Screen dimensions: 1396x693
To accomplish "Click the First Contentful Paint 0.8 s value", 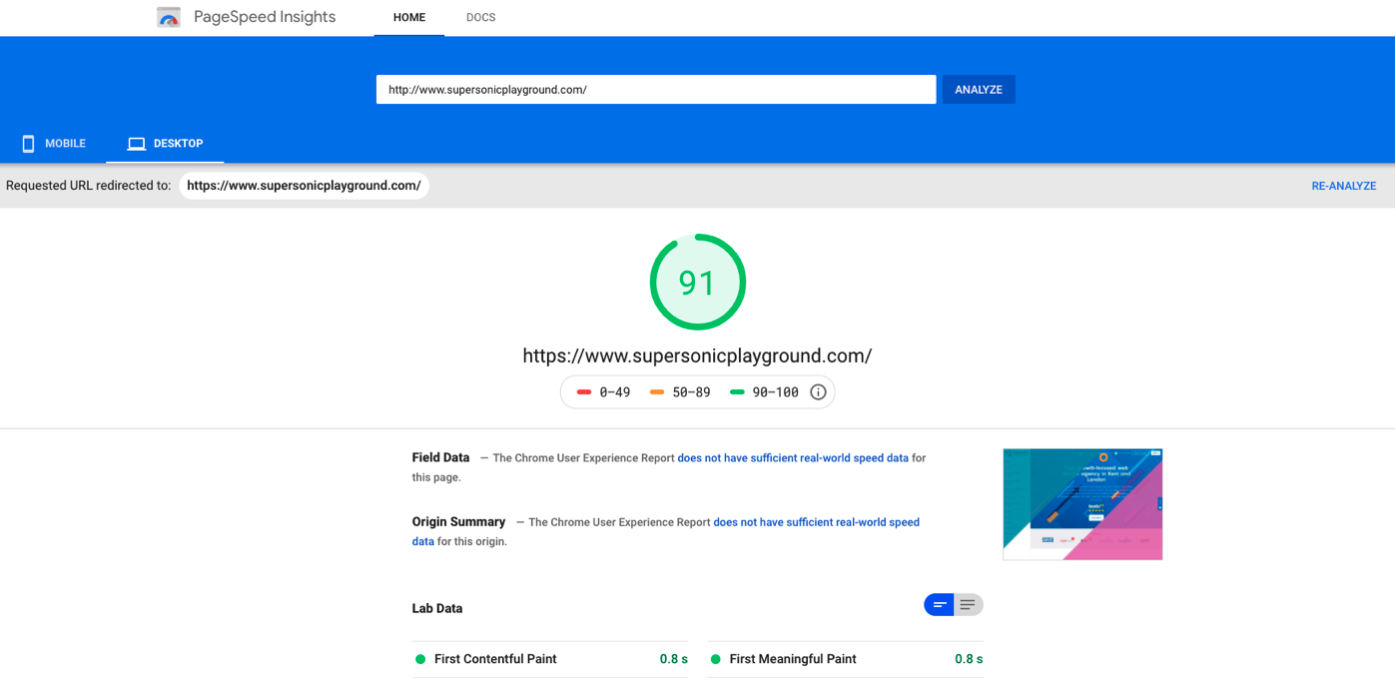I will click(674, 659).
